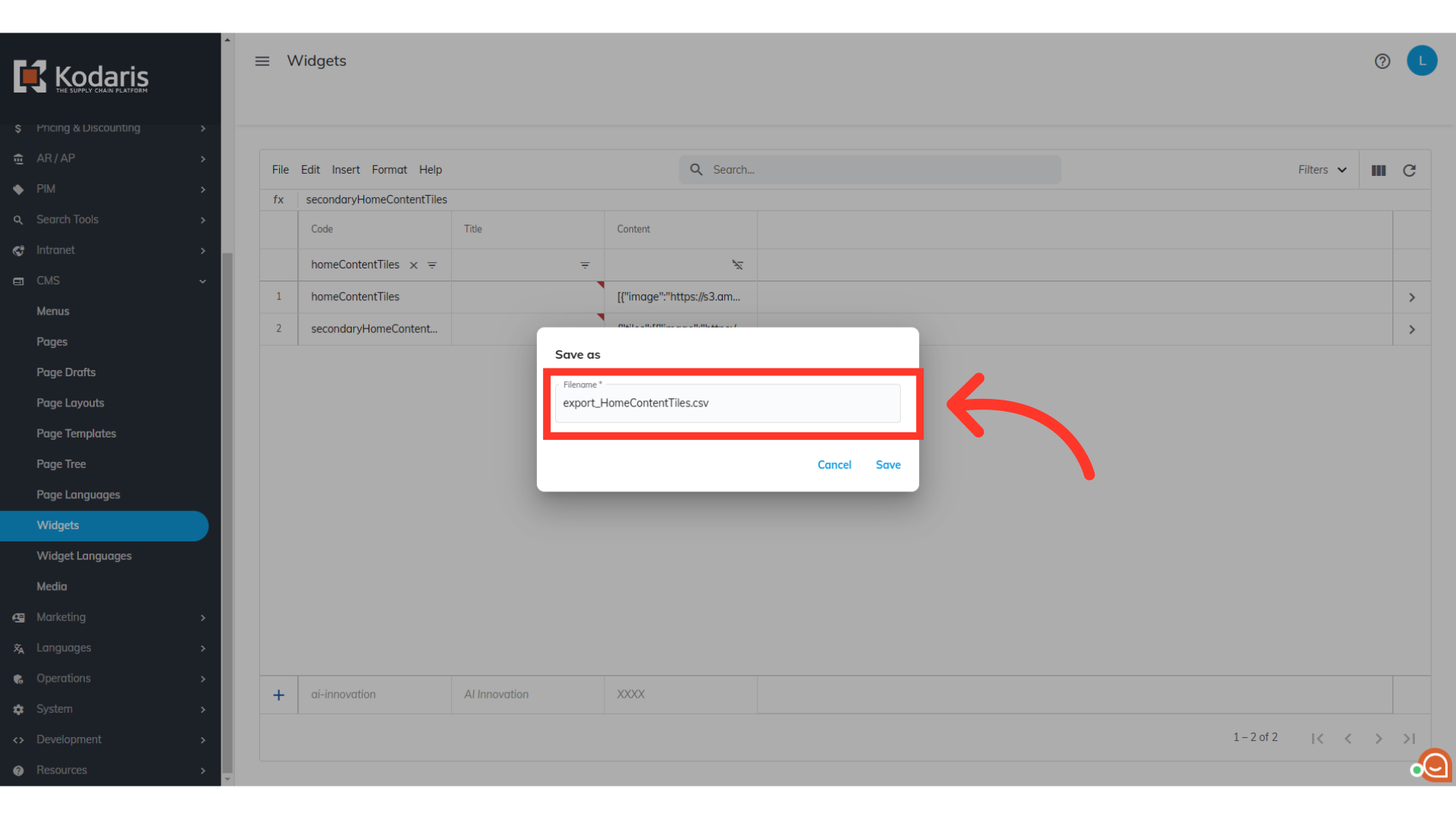
Task: Click the refresh grid icon
Action: pyautogui.click(x=1409, y=171)
